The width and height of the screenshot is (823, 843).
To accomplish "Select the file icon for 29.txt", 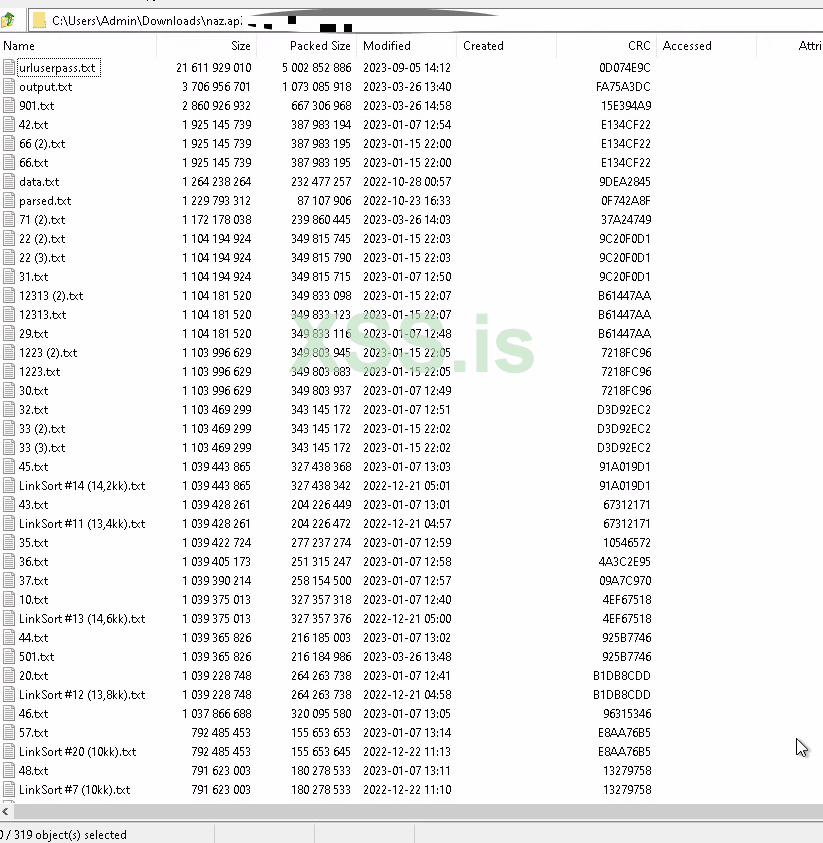I will pyautogui.click(x=9, y=333).
